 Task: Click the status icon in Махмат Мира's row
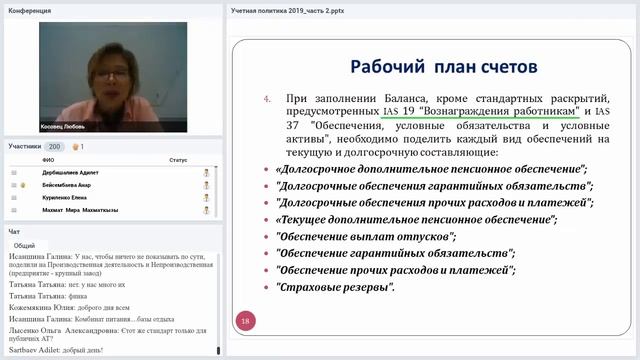tap(206, 211)
